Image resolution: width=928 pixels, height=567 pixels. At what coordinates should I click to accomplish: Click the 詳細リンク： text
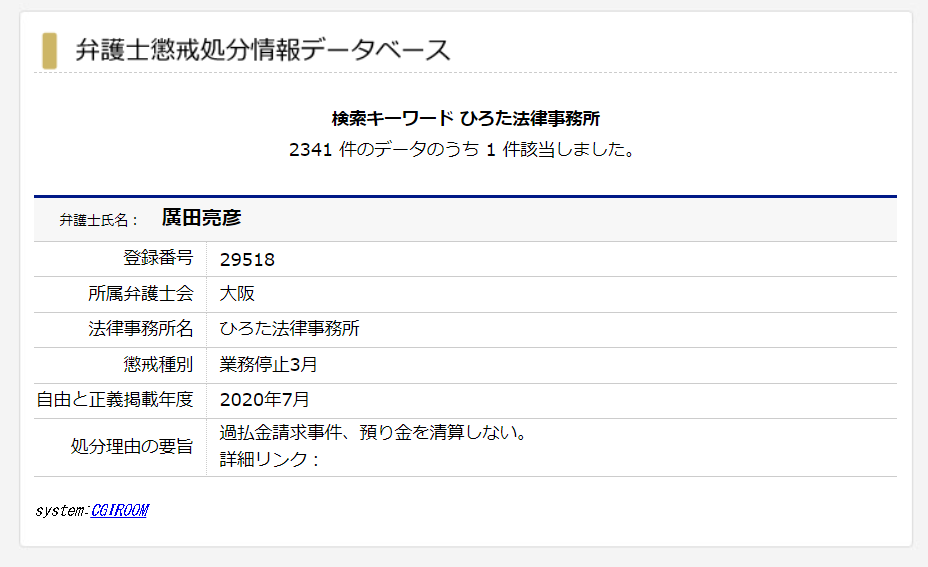pos(268,460)
